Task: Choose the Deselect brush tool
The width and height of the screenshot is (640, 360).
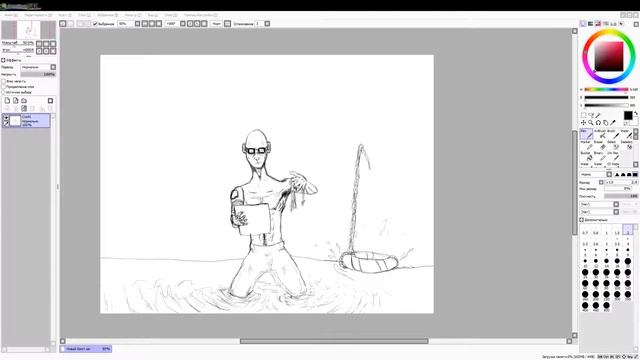Action: tap(626, 145)
